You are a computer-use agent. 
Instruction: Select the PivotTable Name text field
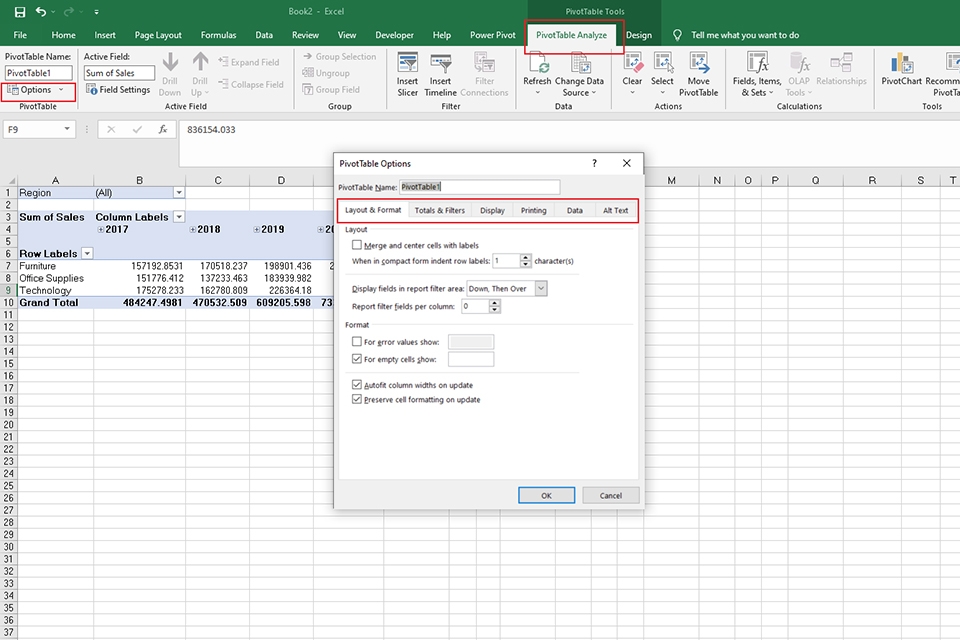click(480, 187)
